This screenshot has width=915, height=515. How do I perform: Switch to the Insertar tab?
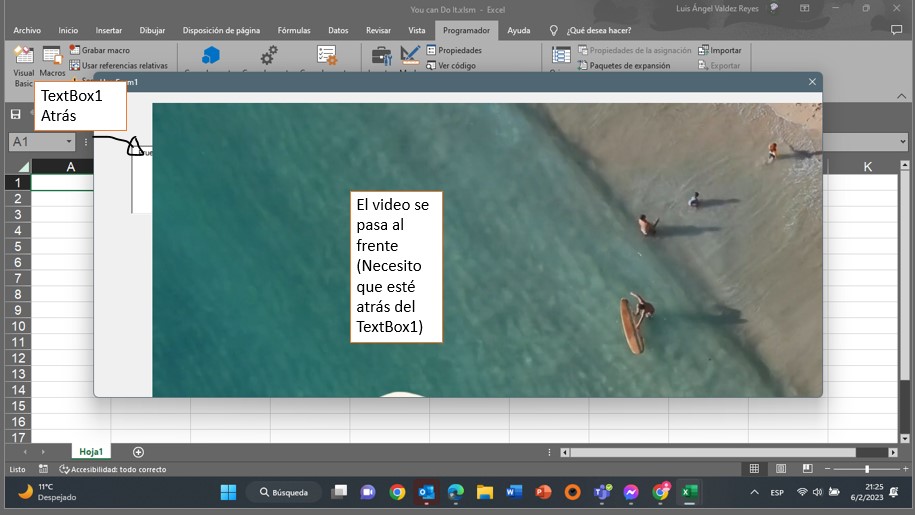pos(109,30)
